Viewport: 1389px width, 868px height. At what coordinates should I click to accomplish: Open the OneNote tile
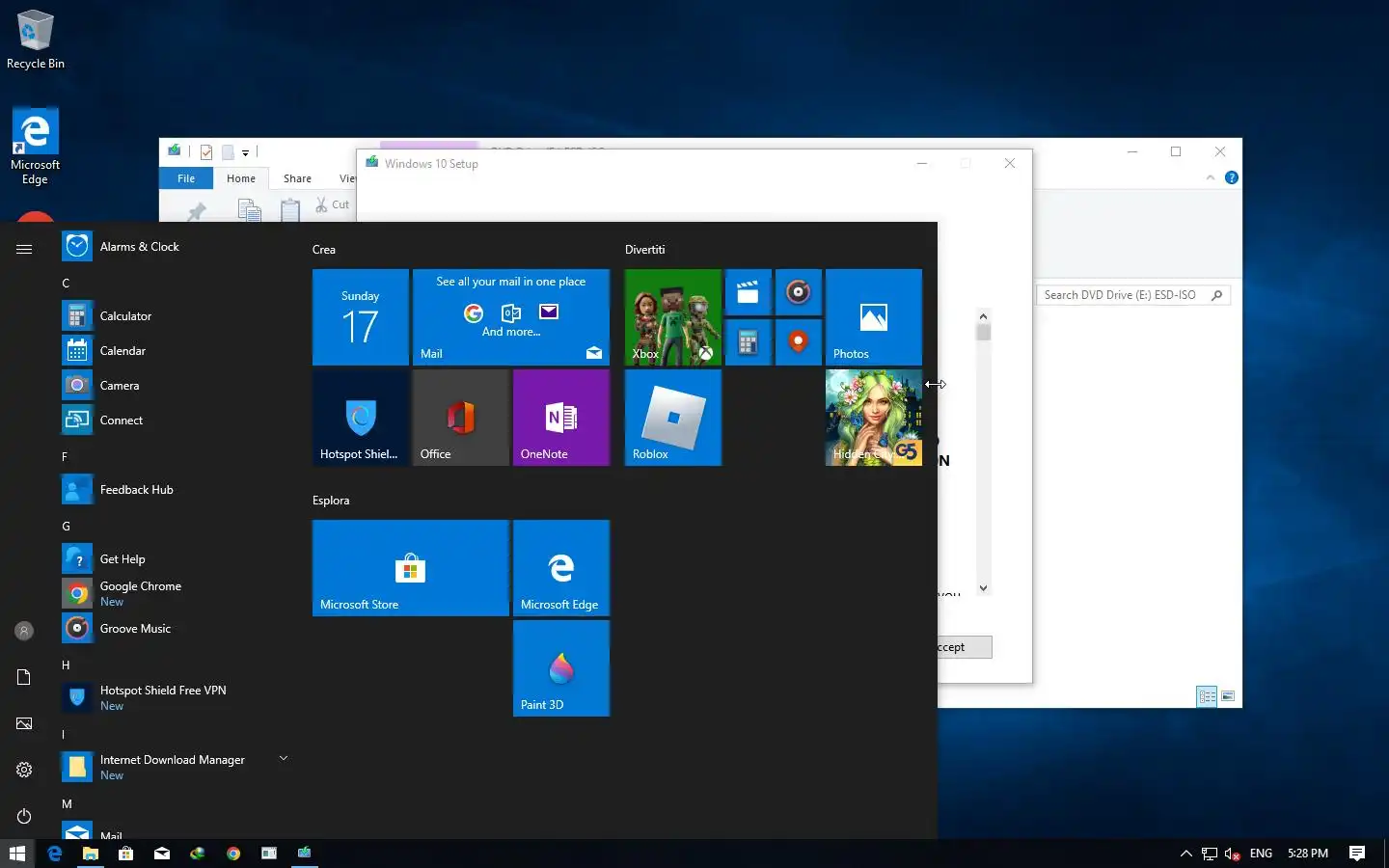pyautogui.click(x=561, y=418)
